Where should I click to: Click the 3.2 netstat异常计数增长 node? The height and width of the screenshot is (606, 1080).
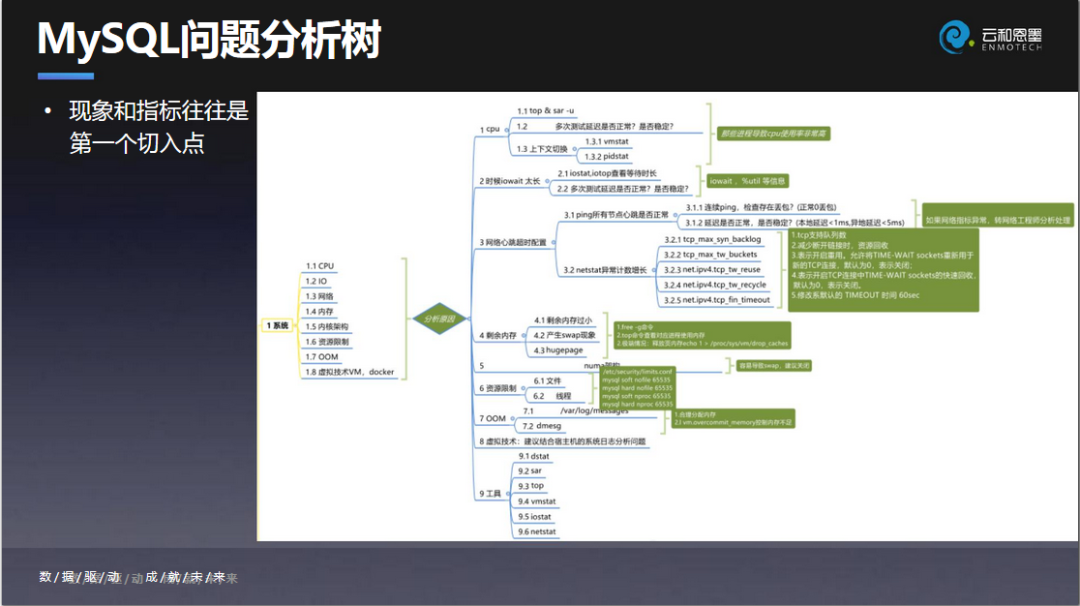click(605, 270)
